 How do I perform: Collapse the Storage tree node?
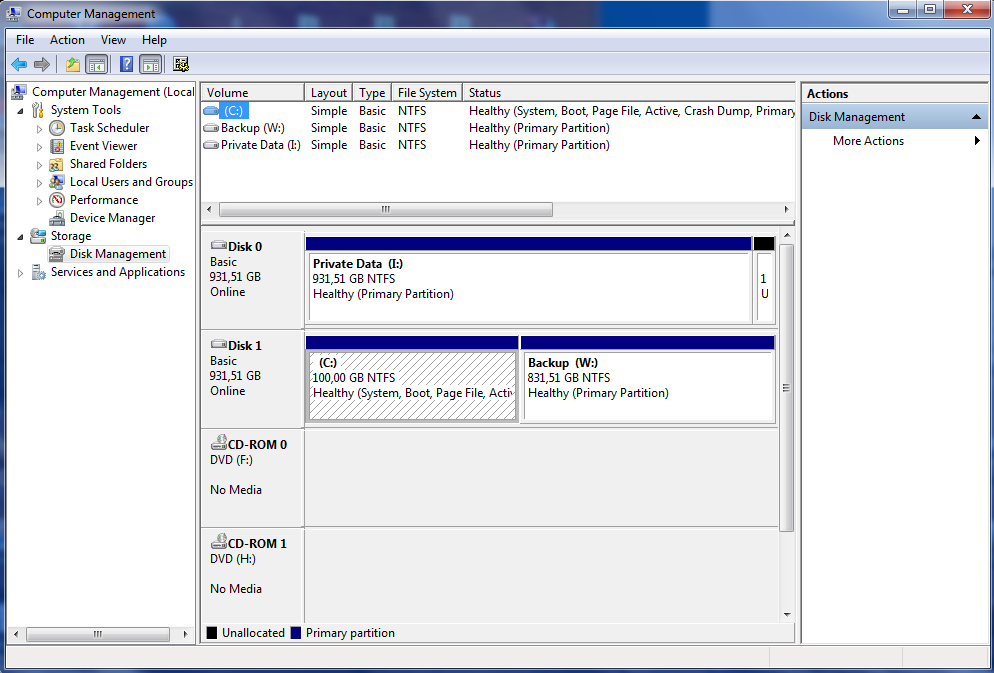[x=20, y=236]
